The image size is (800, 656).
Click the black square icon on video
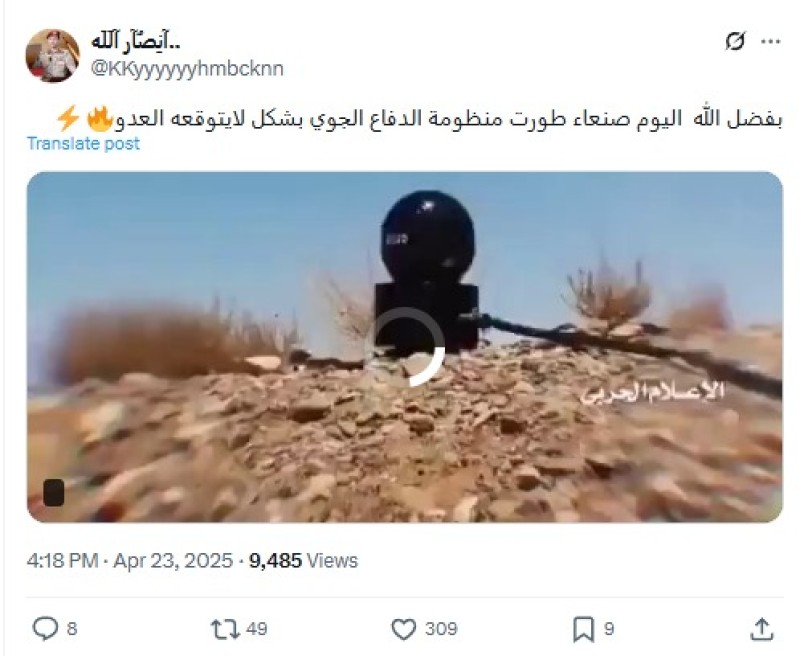(54, 492)
